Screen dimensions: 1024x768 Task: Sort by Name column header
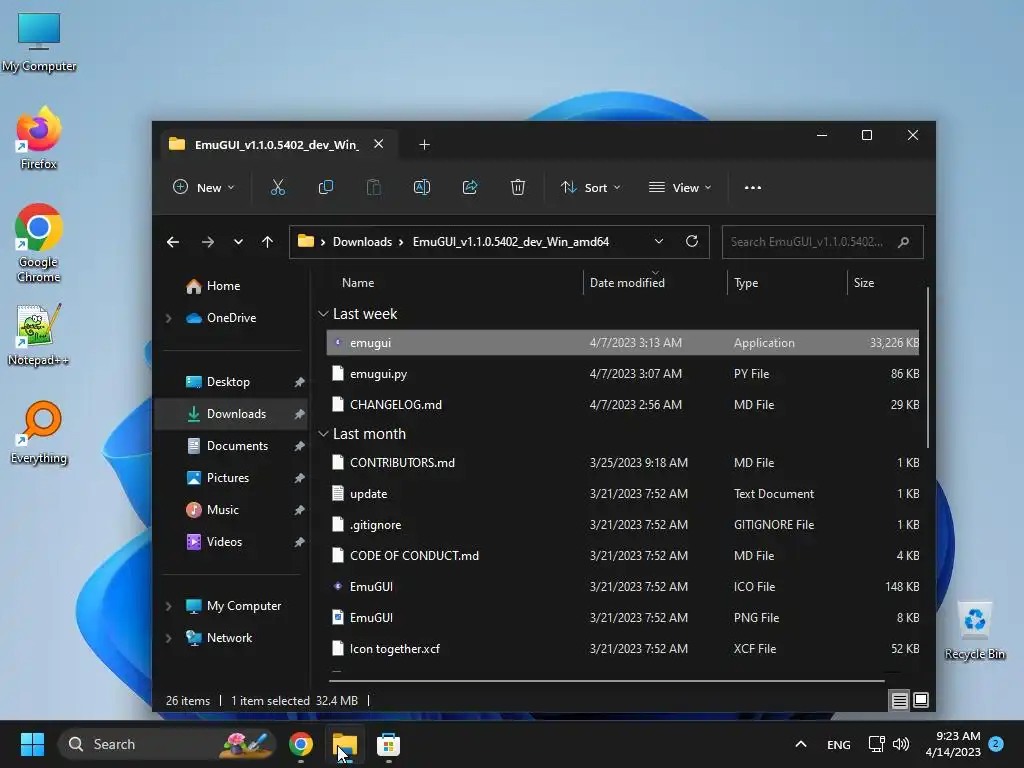coord(358,283)
